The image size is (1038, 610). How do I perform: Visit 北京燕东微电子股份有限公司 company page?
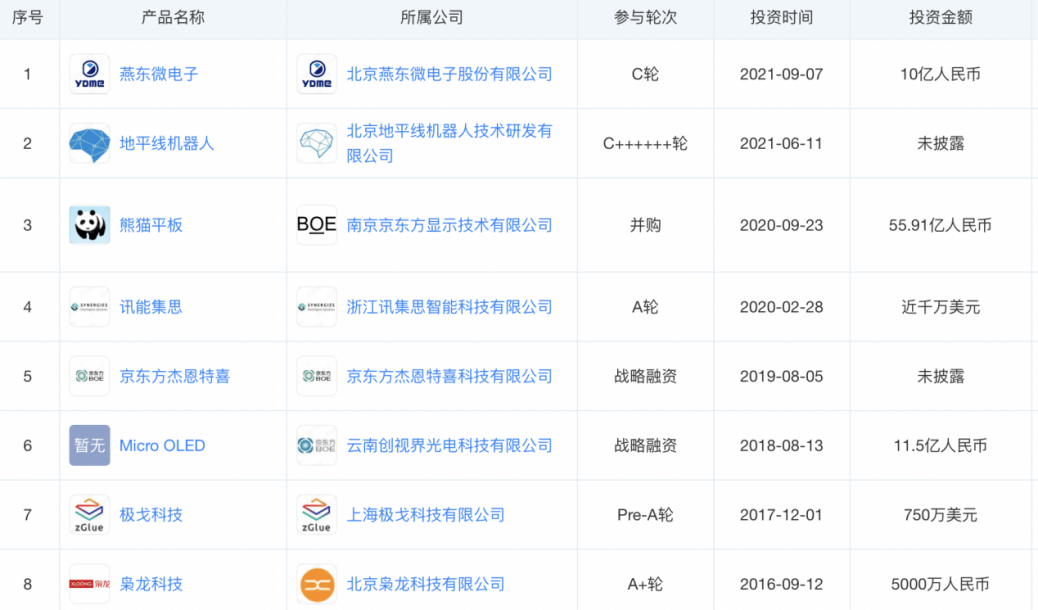449,74
